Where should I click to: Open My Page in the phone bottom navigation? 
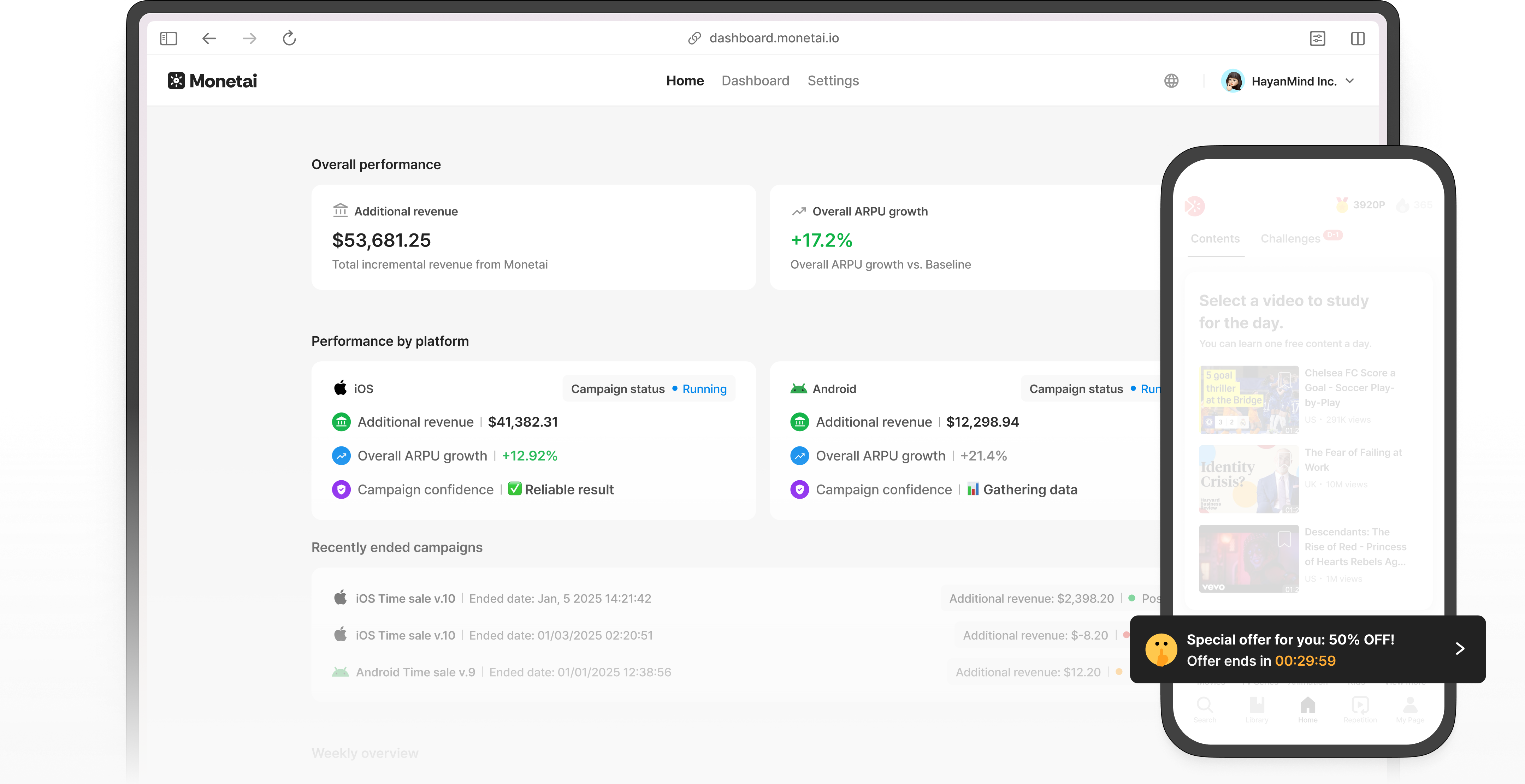tap(1410, 708)
